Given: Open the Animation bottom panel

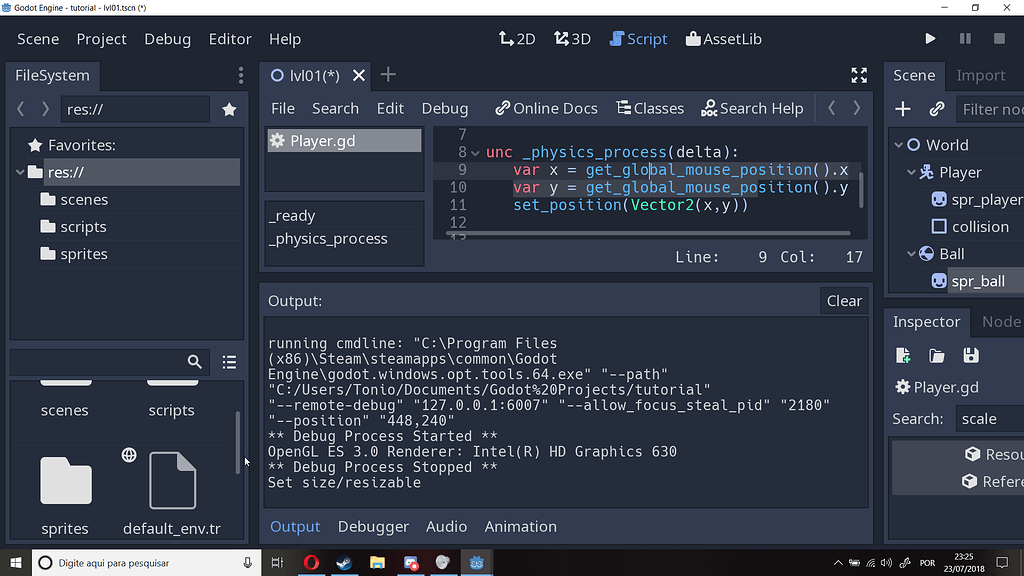Looking at the screenshot, I should 520,526.
